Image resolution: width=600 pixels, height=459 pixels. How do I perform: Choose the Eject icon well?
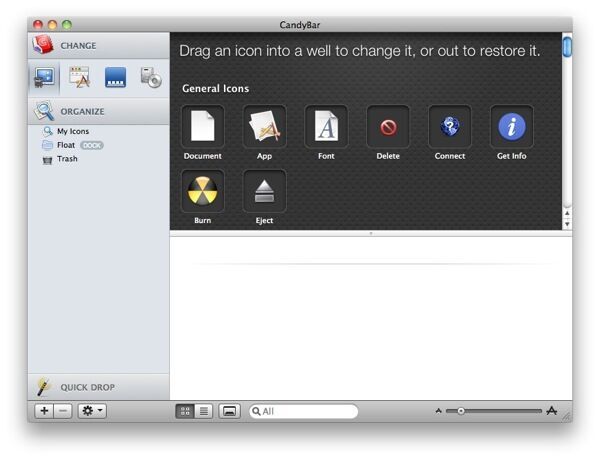pos(264,191)
